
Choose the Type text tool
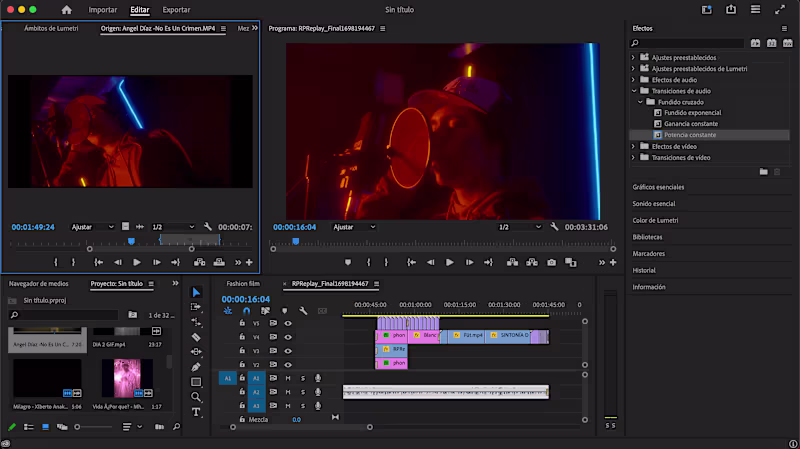click(196, 412)
